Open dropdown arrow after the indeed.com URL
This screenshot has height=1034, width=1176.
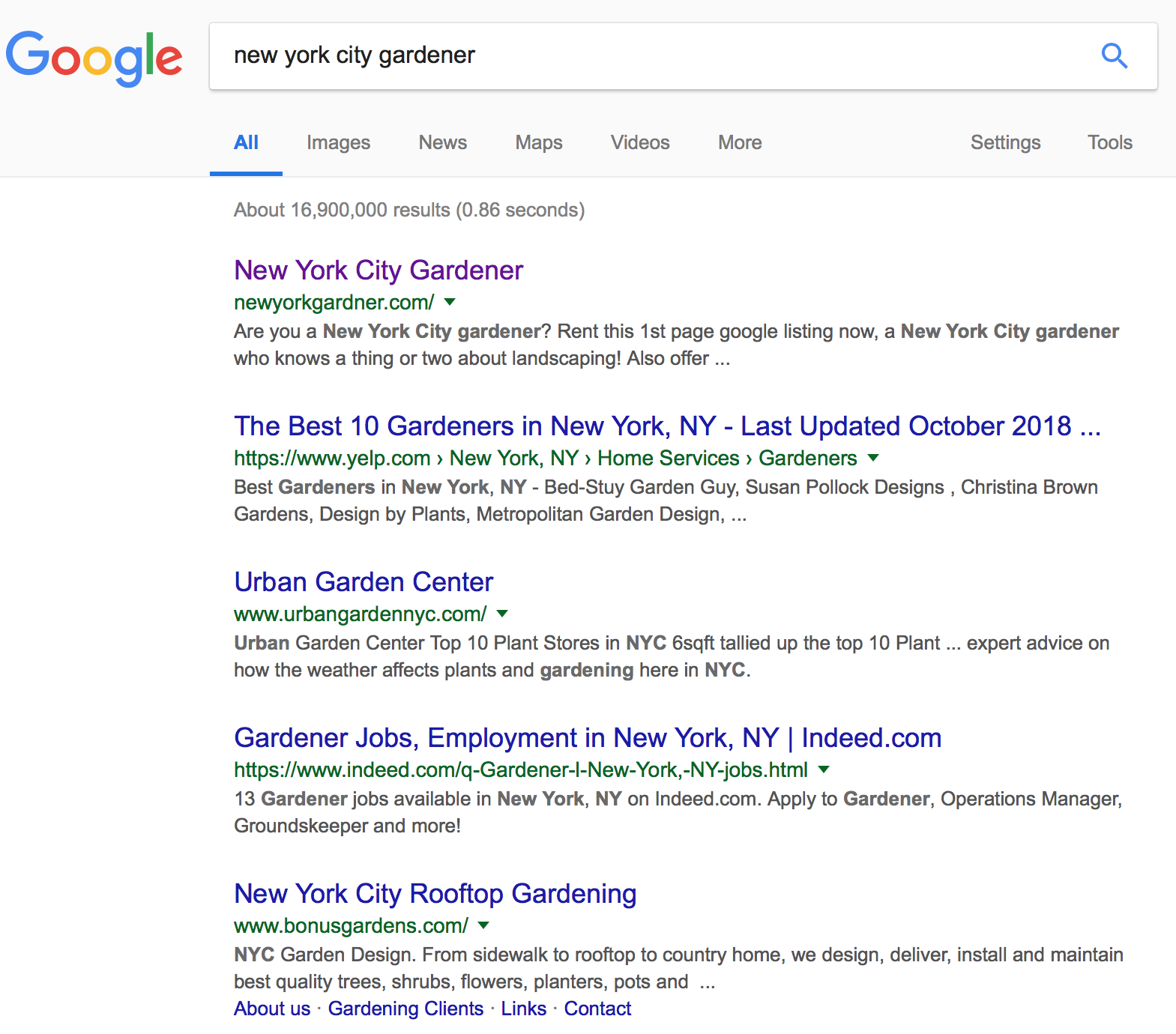(x=824, y=770)
